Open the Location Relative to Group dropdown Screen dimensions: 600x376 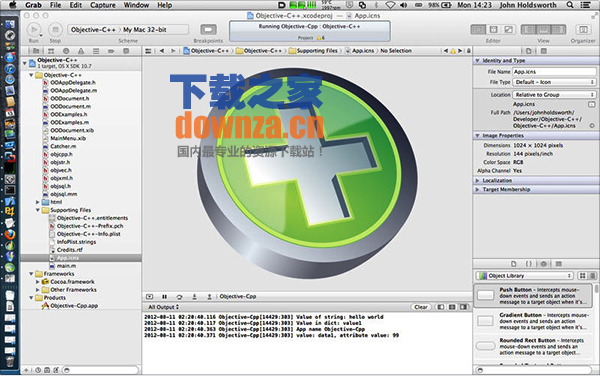coord(554,94)
